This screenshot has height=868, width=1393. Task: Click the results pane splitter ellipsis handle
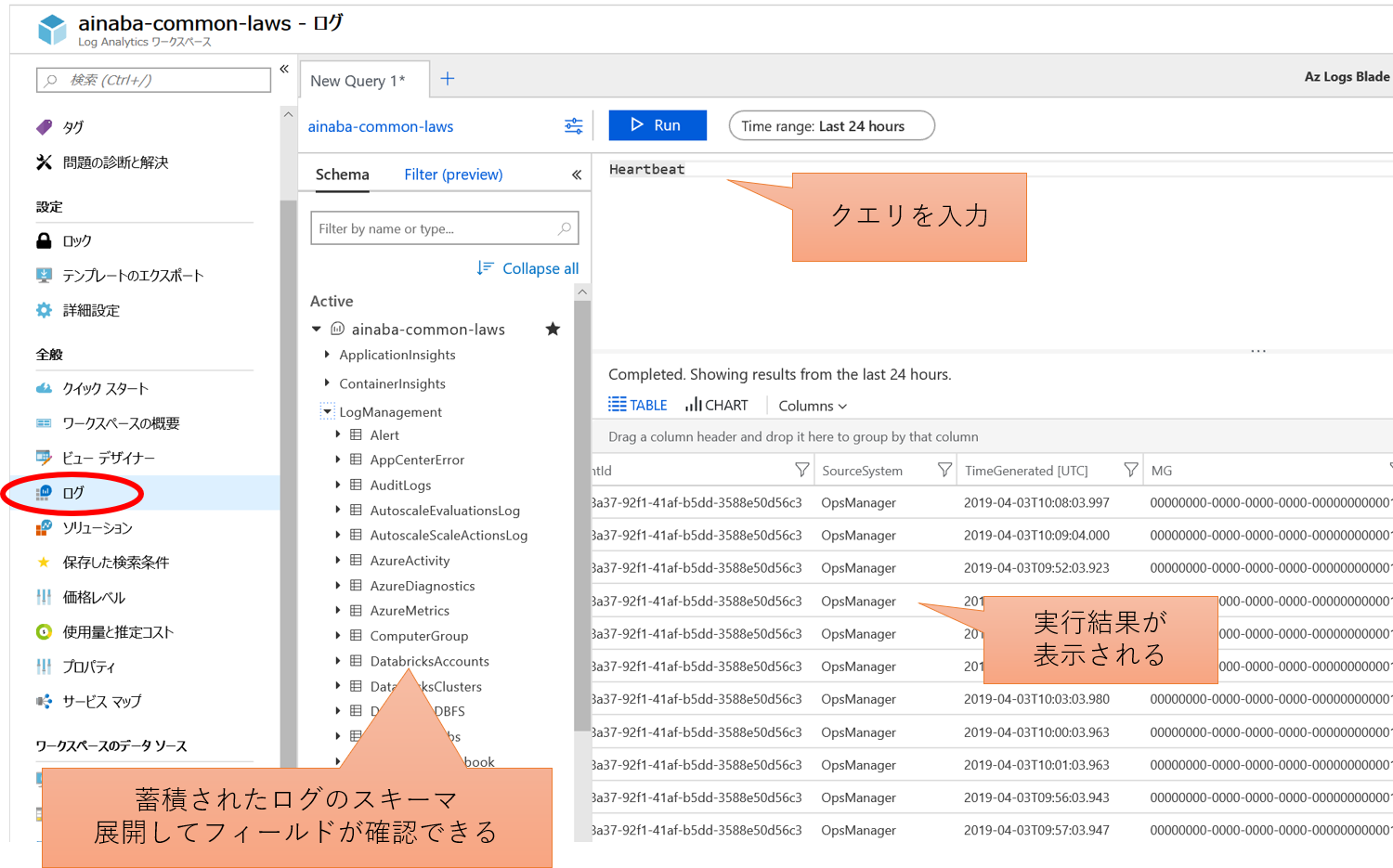tap(1258, 351)
